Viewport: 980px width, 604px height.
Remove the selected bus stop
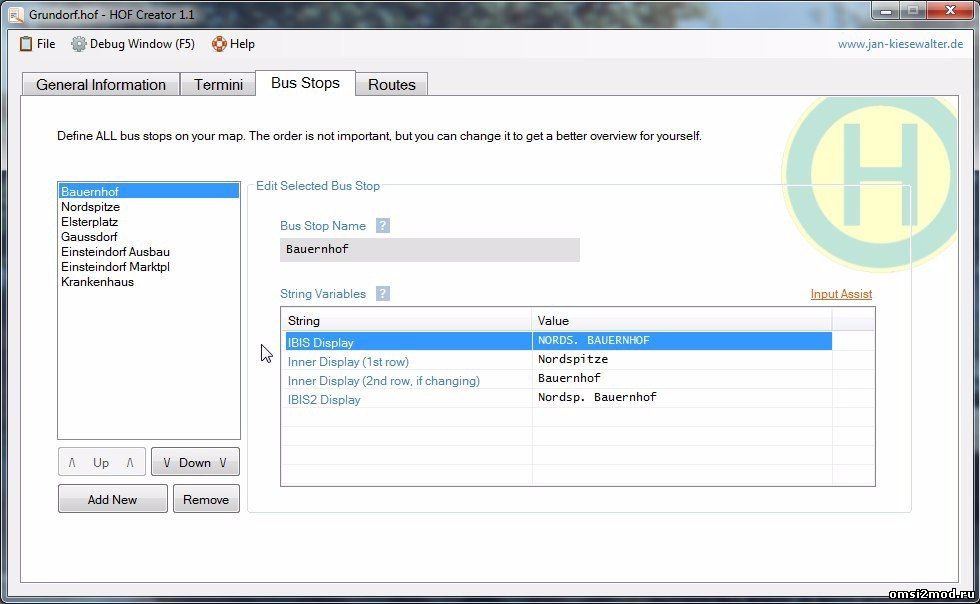(x=206, y=499)
